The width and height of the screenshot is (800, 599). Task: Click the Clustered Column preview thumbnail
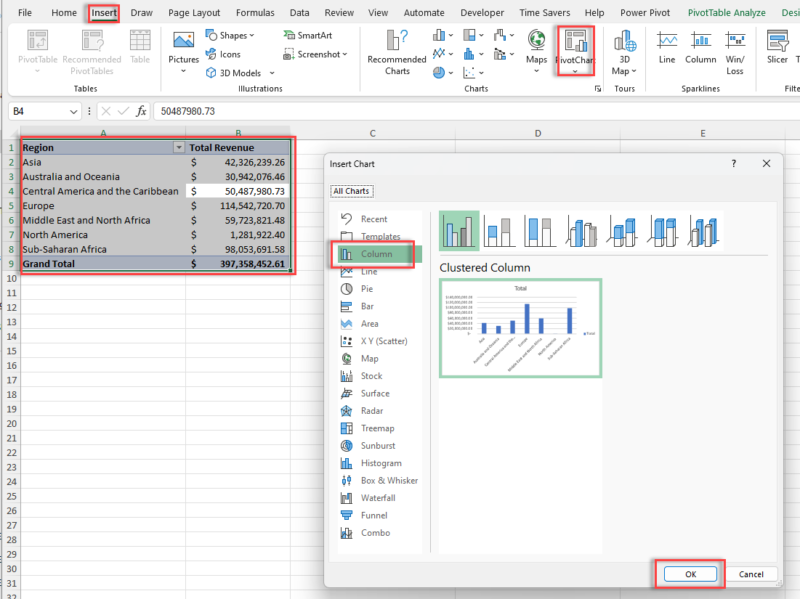(520, 327)
